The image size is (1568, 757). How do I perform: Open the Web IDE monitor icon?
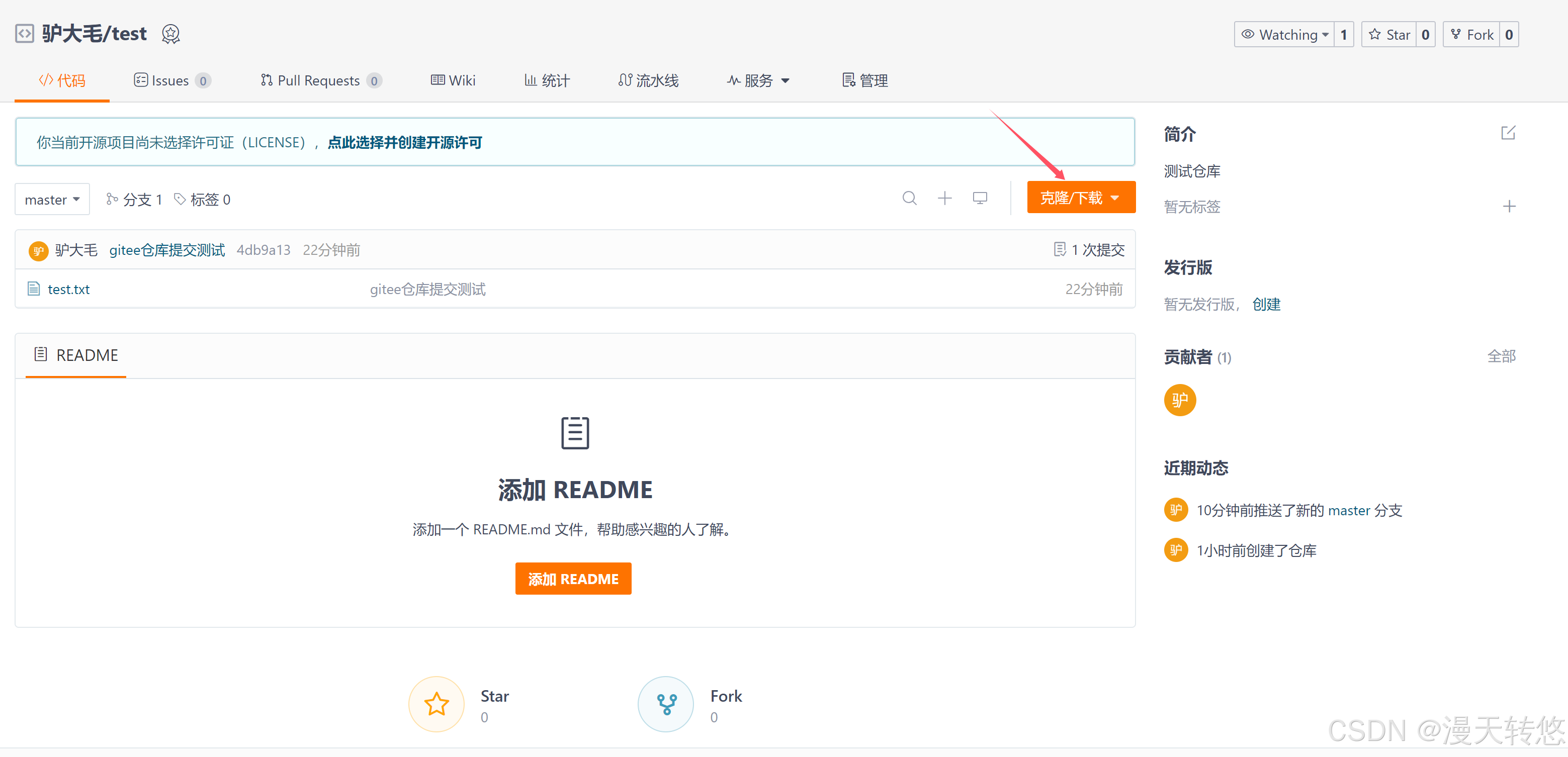980,199
